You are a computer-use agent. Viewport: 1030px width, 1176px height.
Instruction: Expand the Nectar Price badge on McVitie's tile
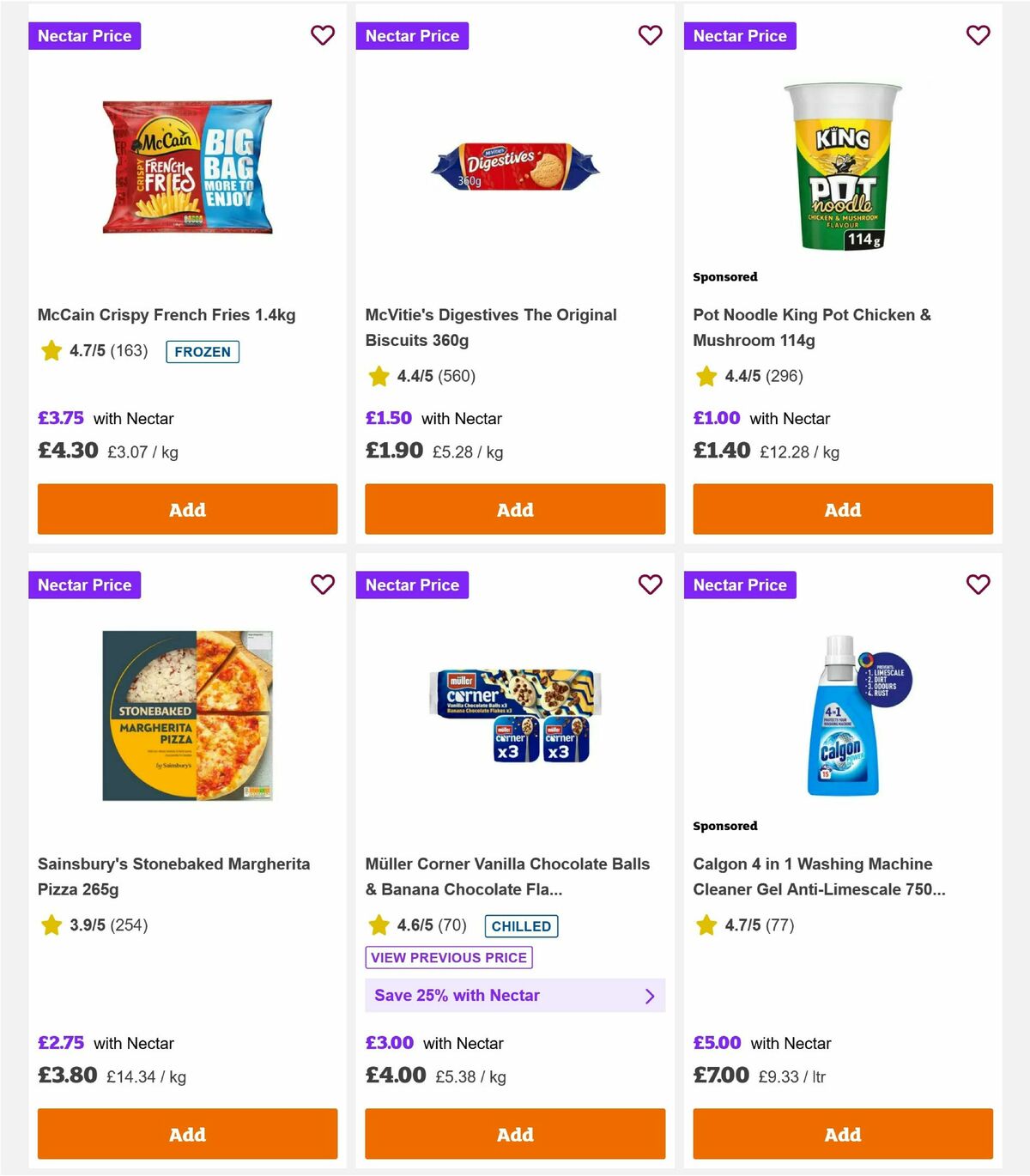click(x=412, y=35)
